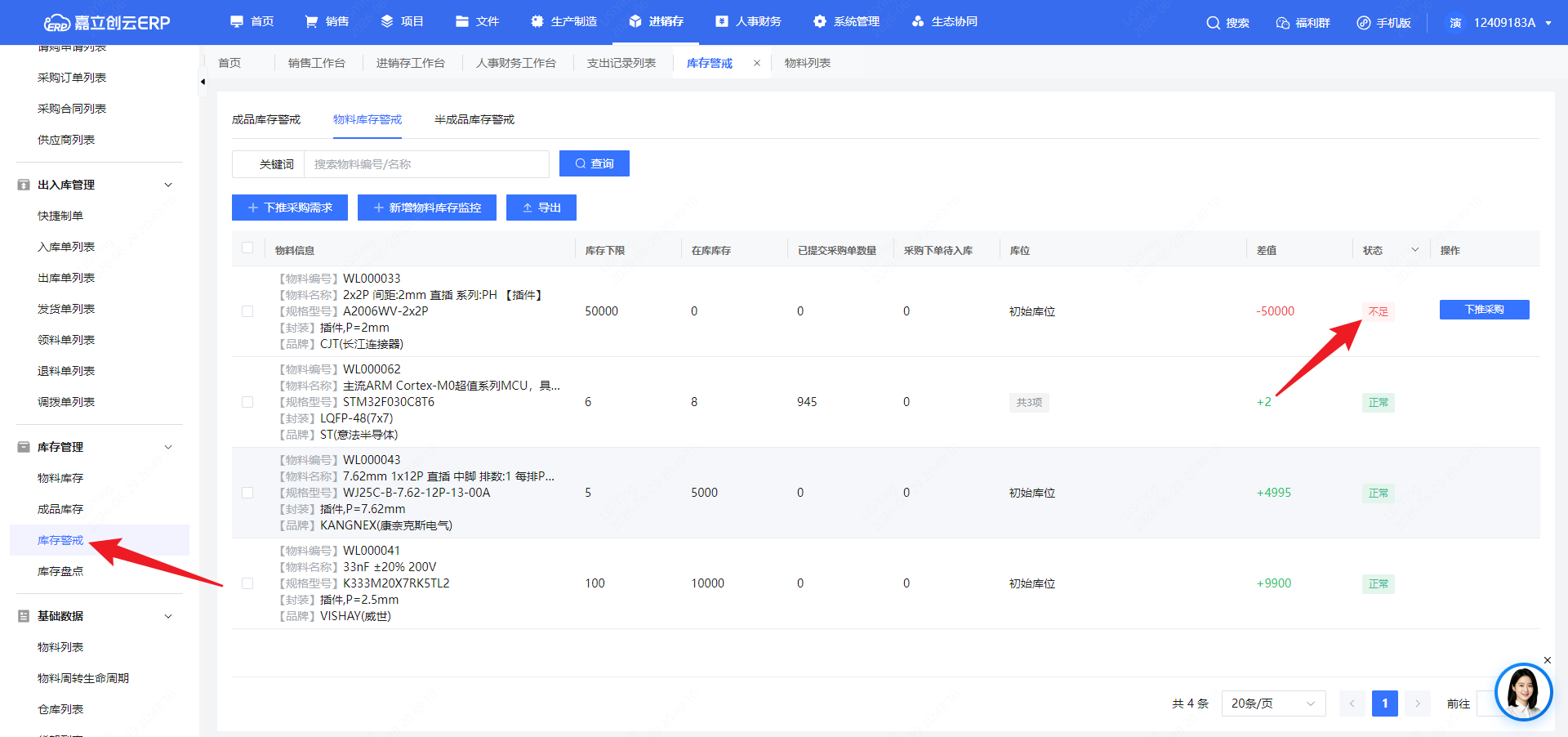Switch to the 支出记录列表 page tab
1568x737 pixels.
[x=621, y=63]
